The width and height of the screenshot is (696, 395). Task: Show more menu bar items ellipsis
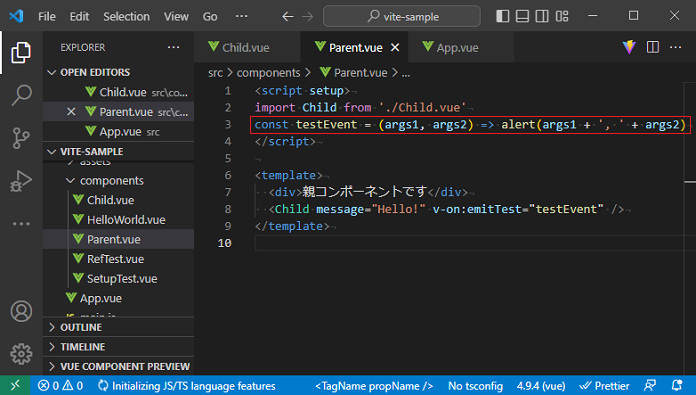[241, 16]
